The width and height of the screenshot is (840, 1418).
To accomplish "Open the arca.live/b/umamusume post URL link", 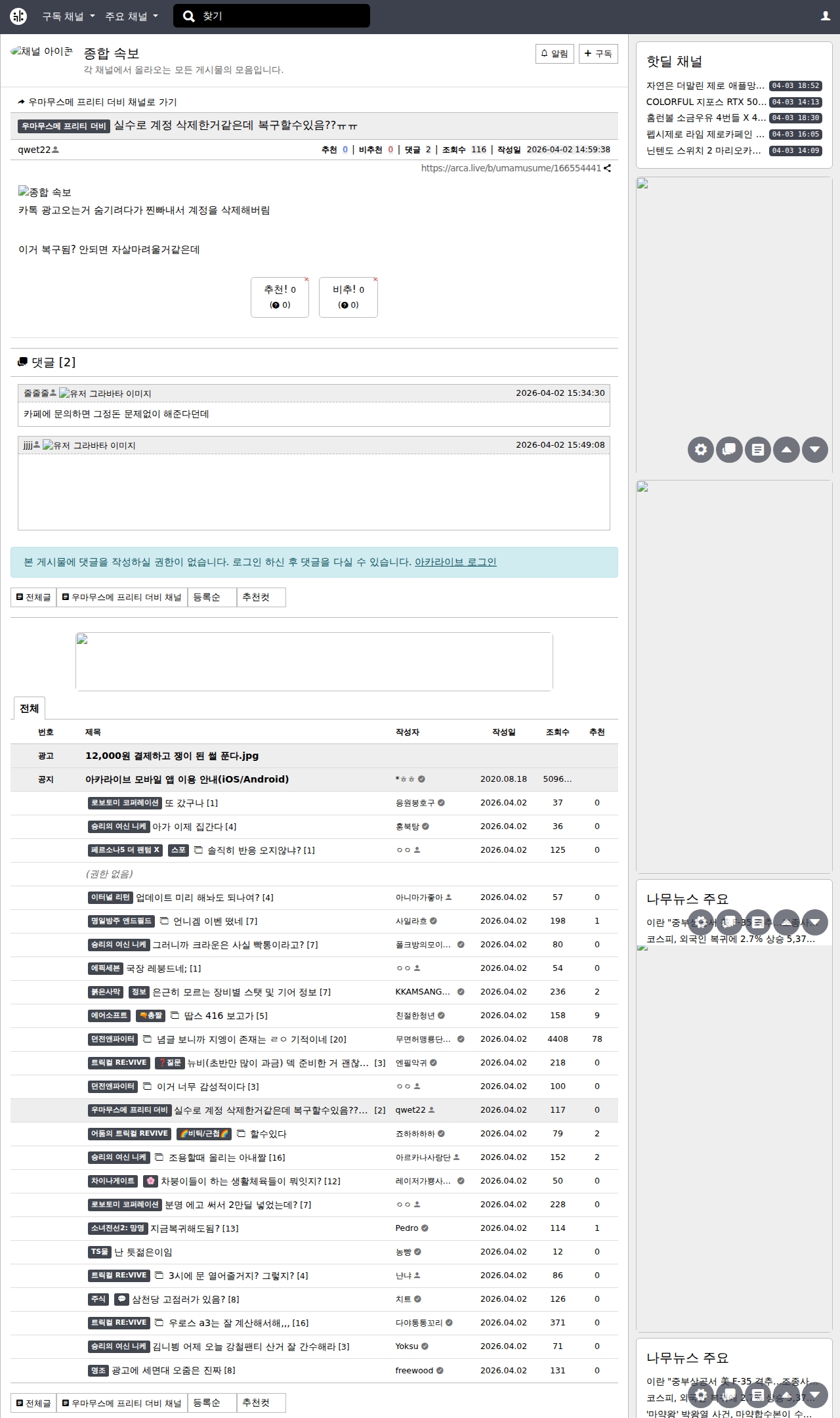I will pos(511,168).
